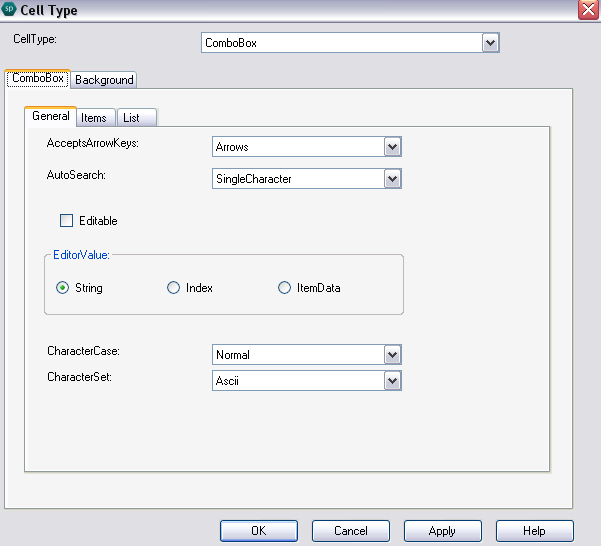Enable the Editable checkbox
601x546 pixels.
point(66,221)
